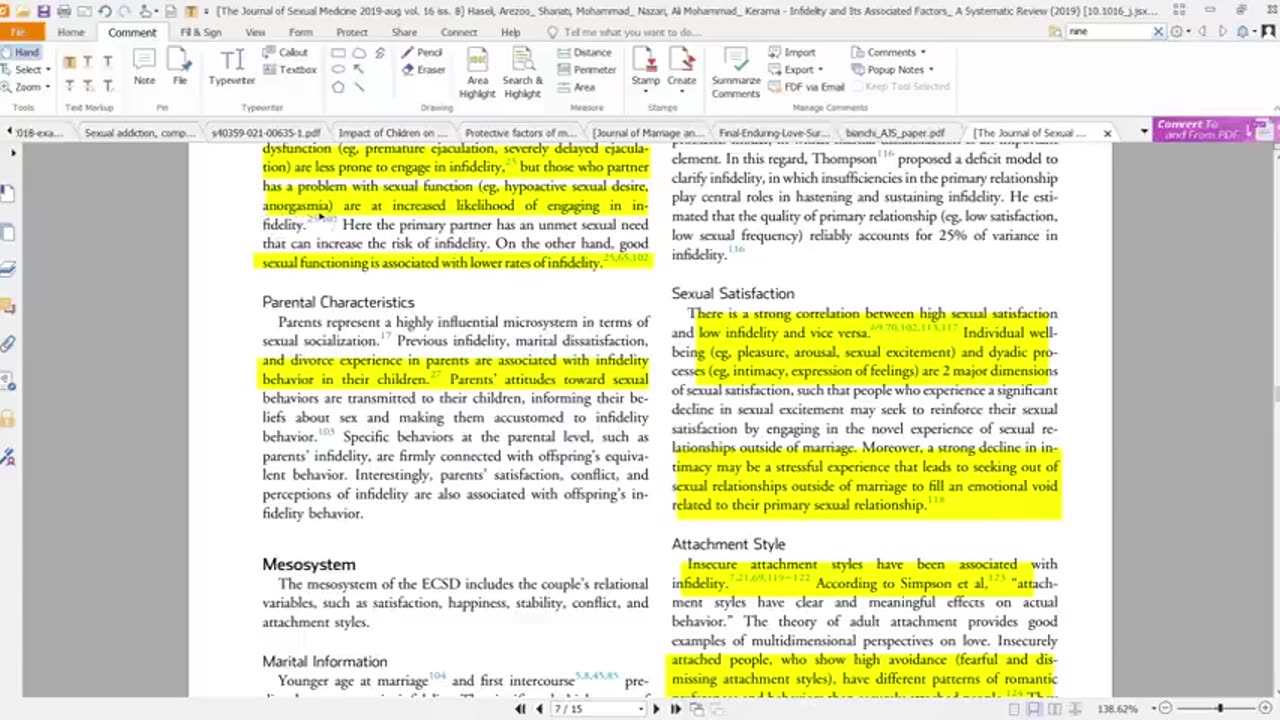Expand the Popup Notes dropdown

click(x=930, y=70)
